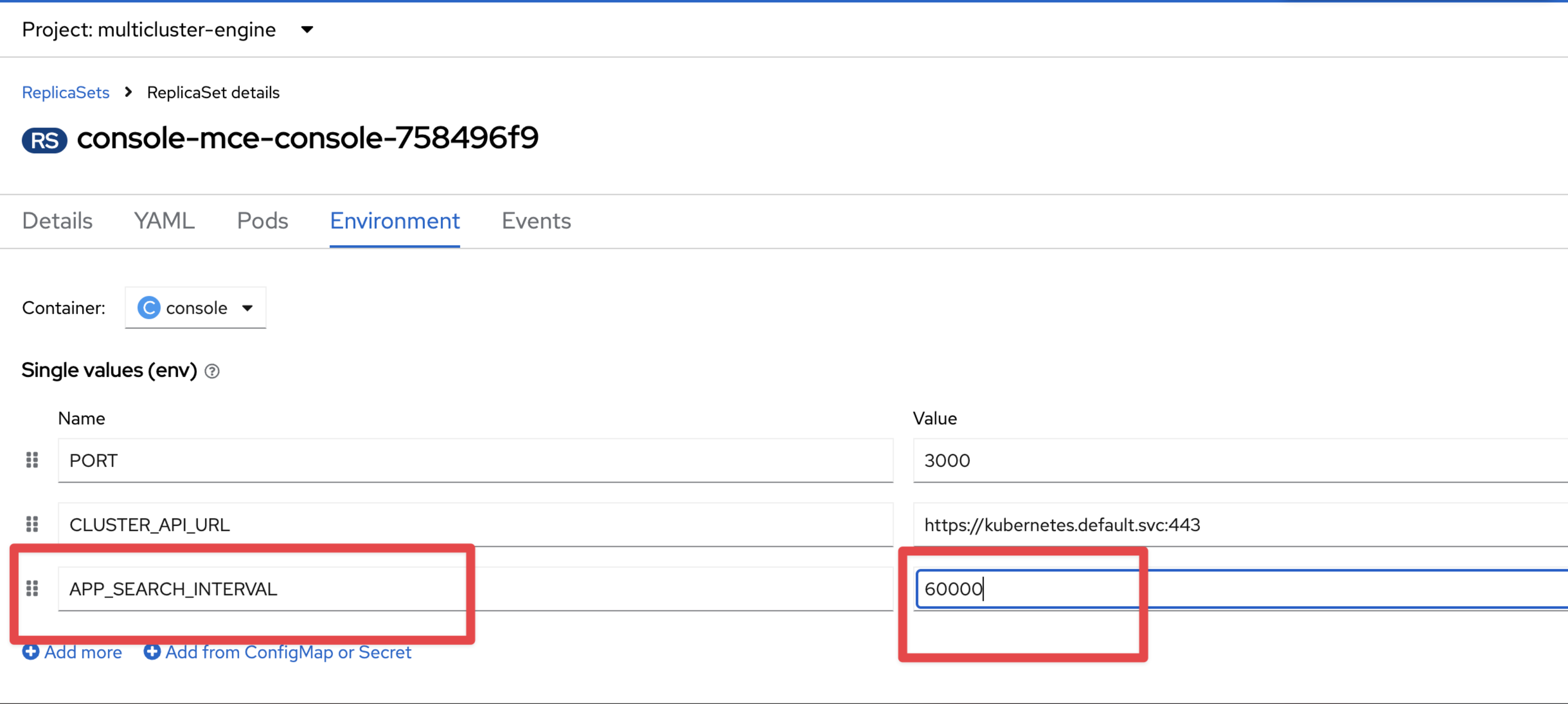Screen dimensions: 1568x704
Task: Open the Pods tab
Action: (x=262, y=220)
